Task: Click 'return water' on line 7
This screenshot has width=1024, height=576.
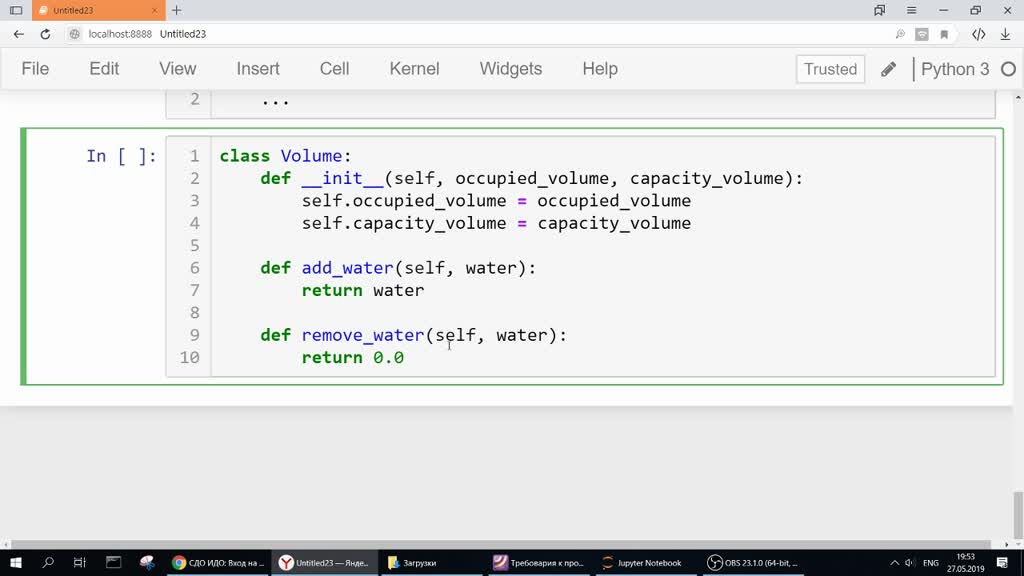Action: pos(363,290)
